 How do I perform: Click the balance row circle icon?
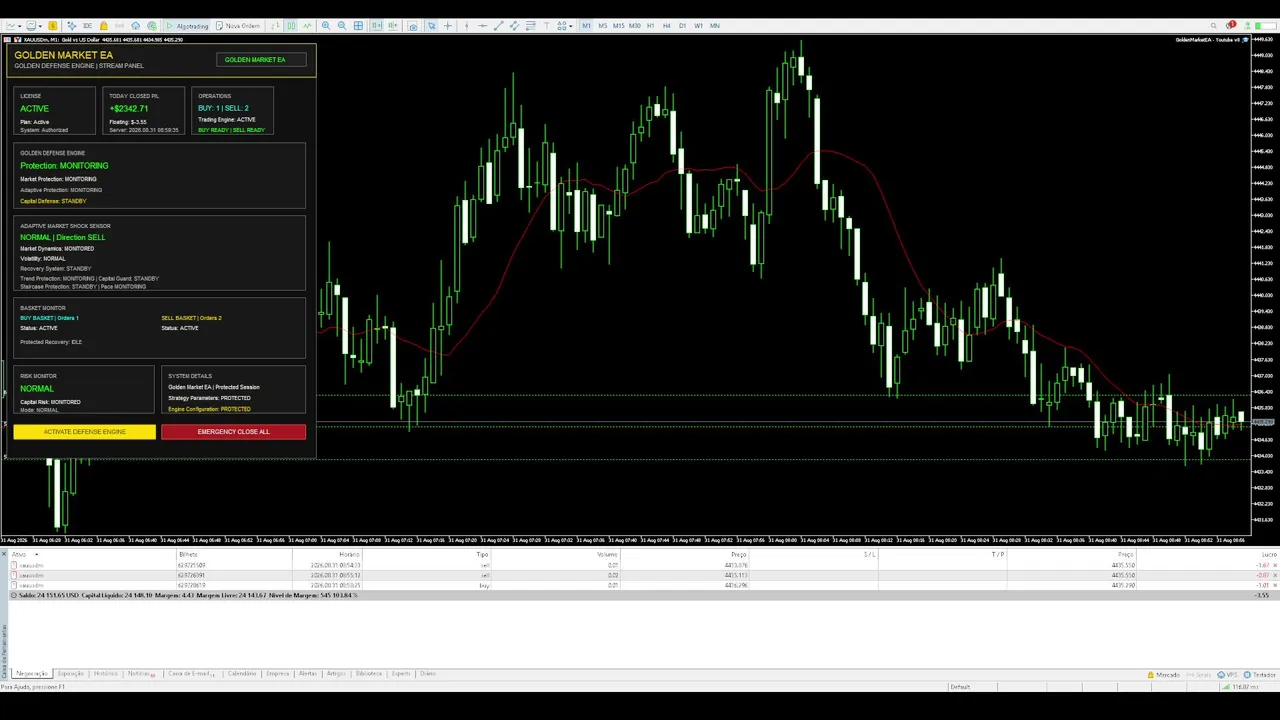pos(13,595)
